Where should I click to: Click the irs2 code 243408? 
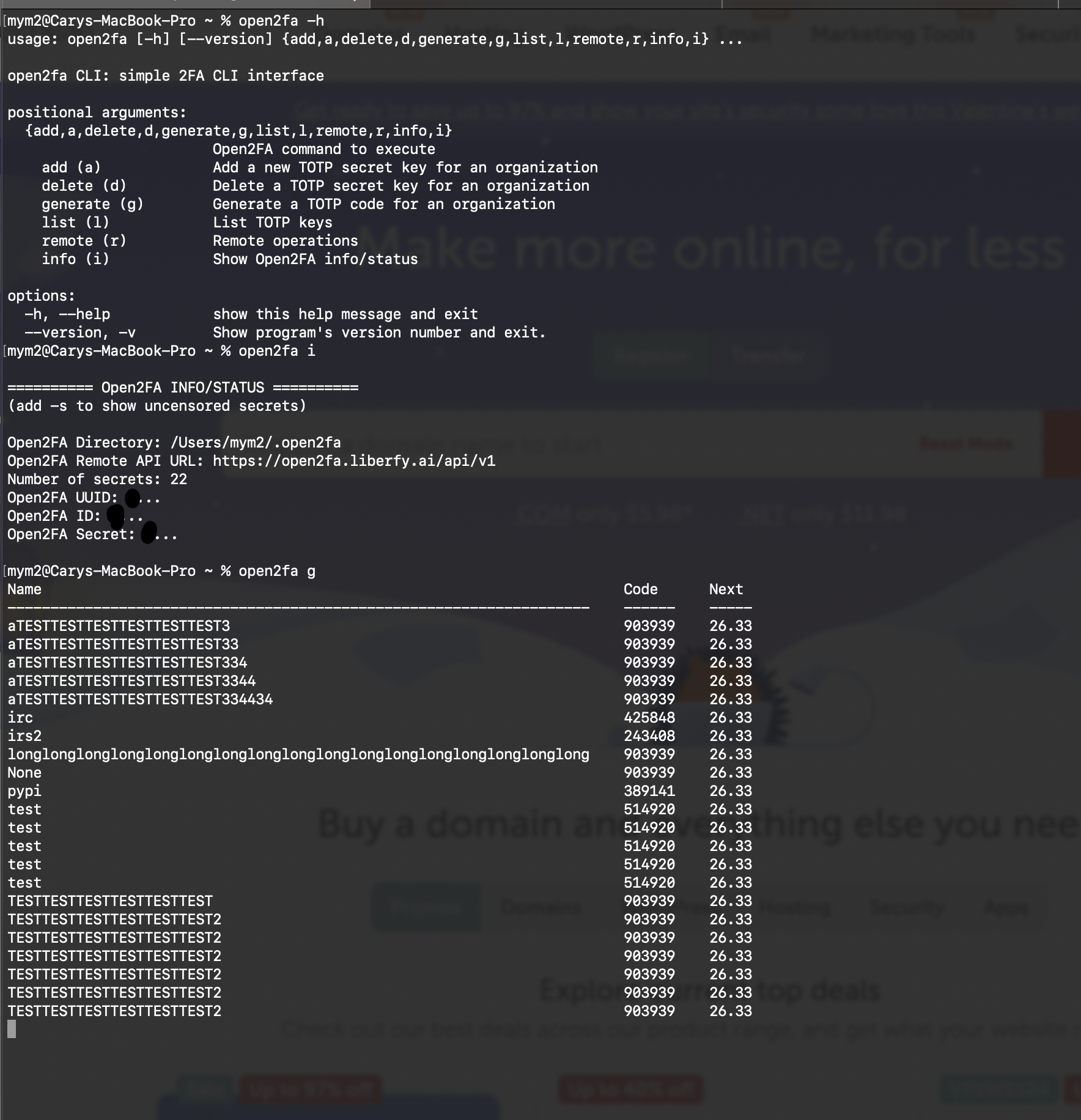tap(649, 736)
